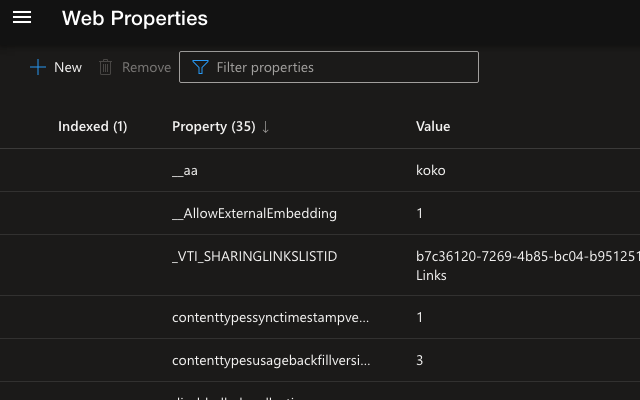Screen dimensions: 640x400
Task: Click the value koko
Action: tap(430, 170)
